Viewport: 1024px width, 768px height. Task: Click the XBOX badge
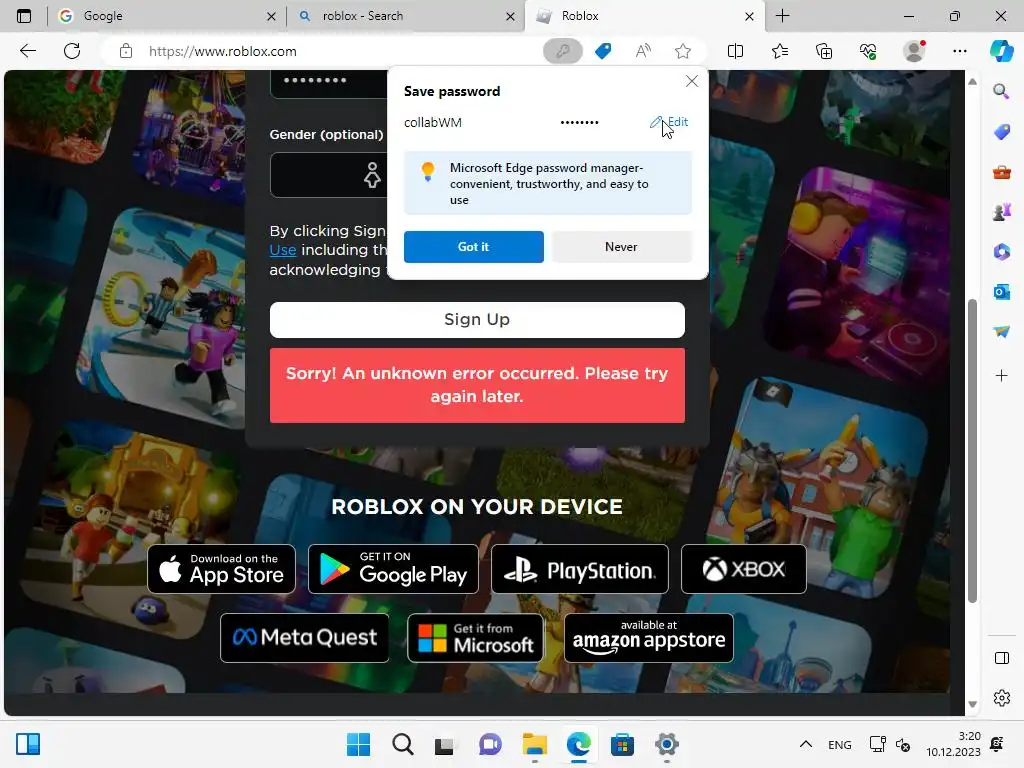click(x=744, y=569)
